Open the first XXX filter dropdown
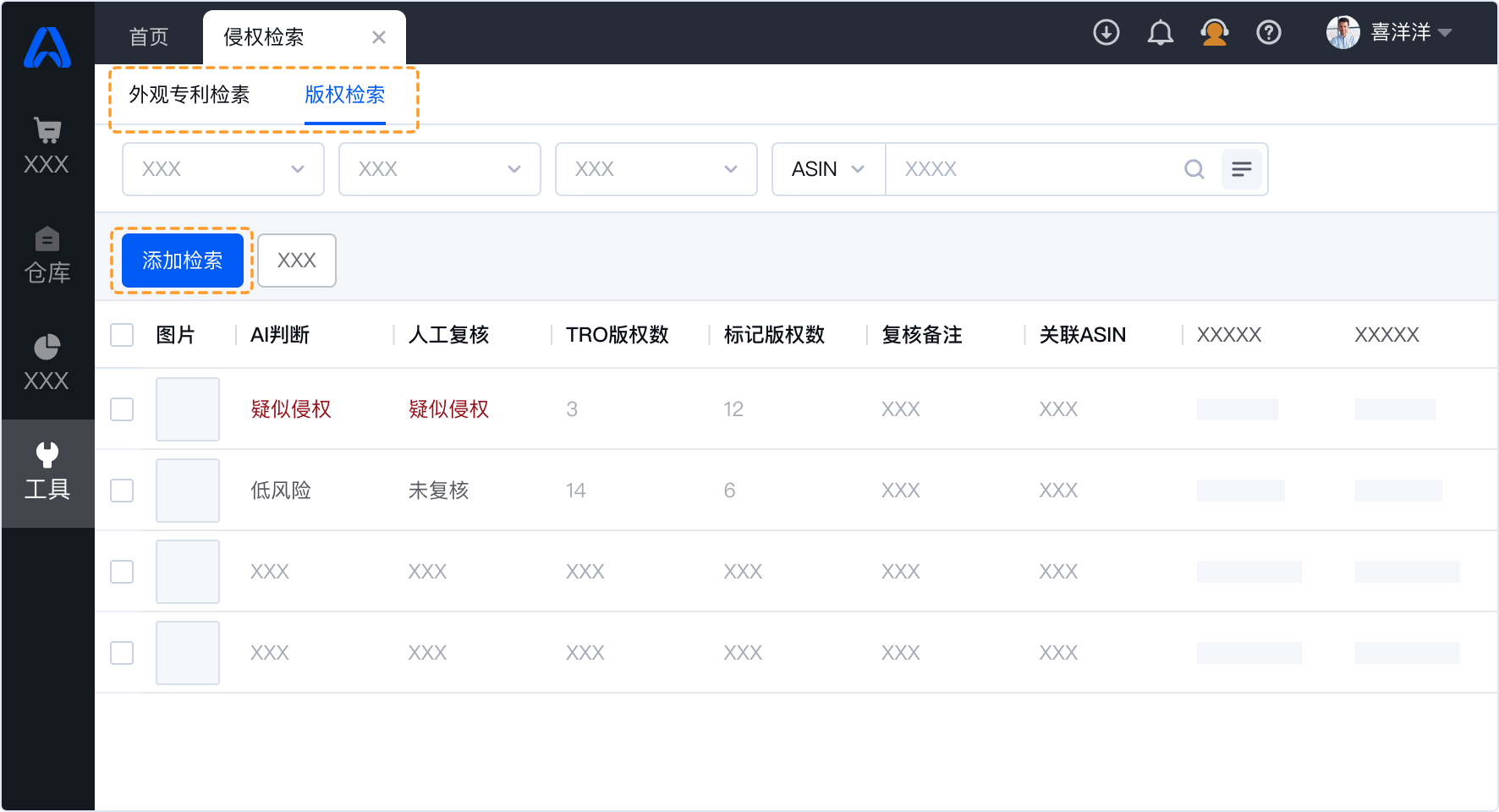The height and width of the screenshot is (812, 1499). (223, 169)
